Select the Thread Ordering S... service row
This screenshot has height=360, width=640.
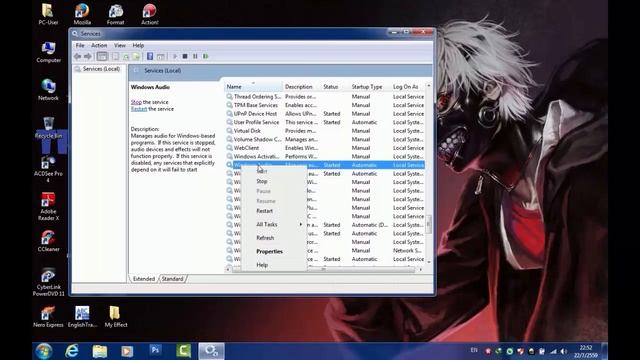(x=325, y=97)
